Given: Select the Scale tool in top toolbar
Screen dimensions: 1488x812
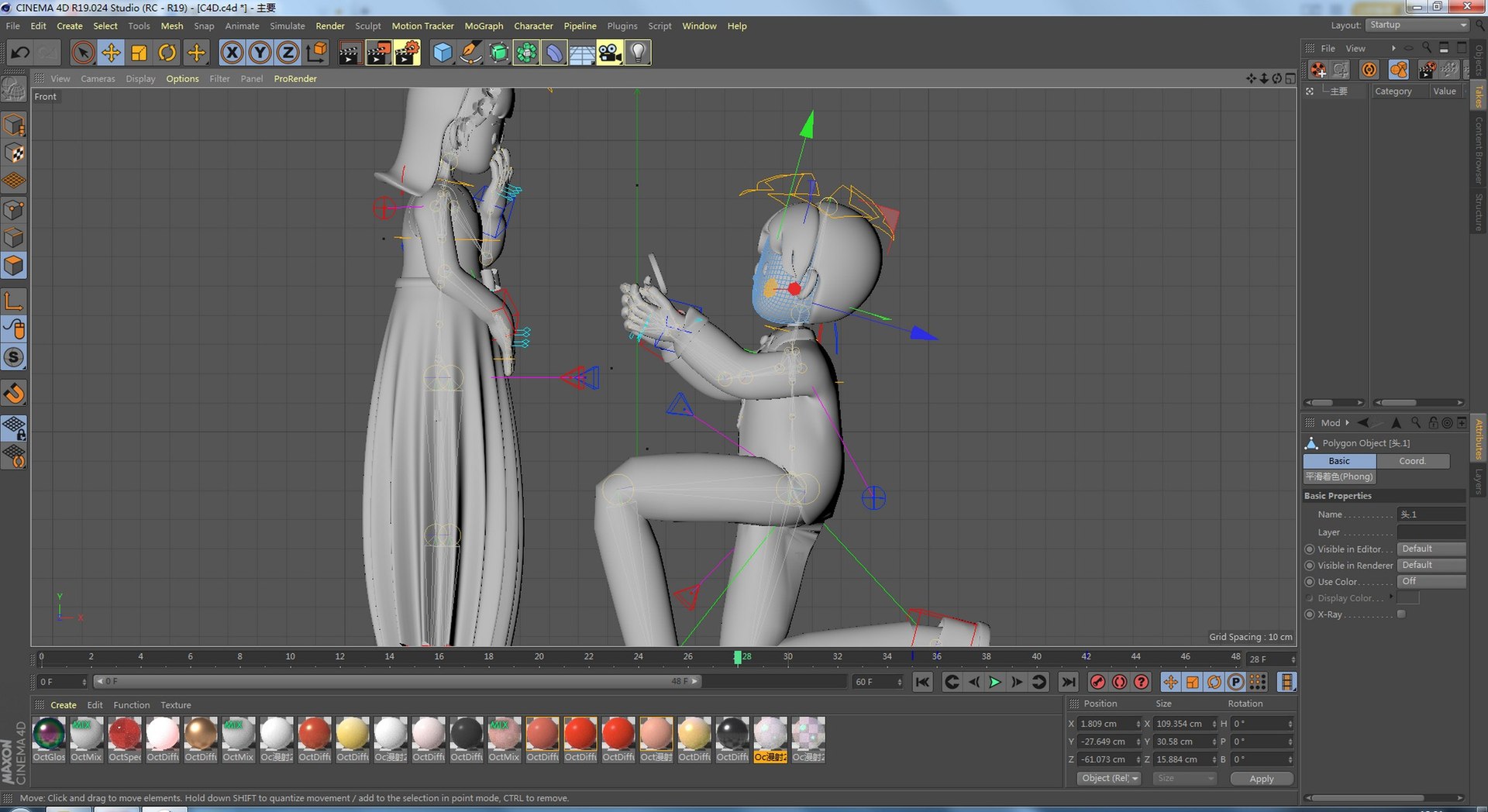Looking at the screenshot, I should coord(139,53).
